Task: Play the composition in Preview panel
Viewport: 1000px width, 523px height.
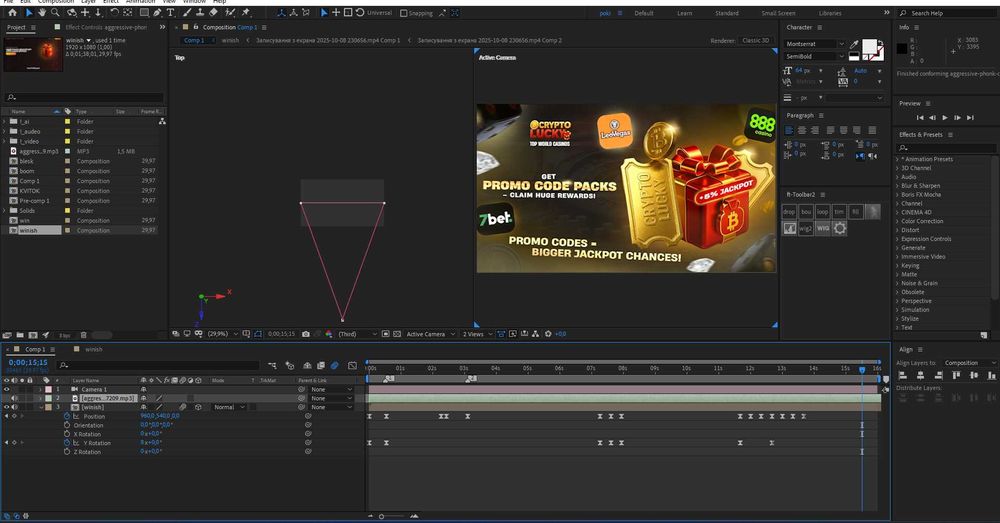Action: coord(945,118)
